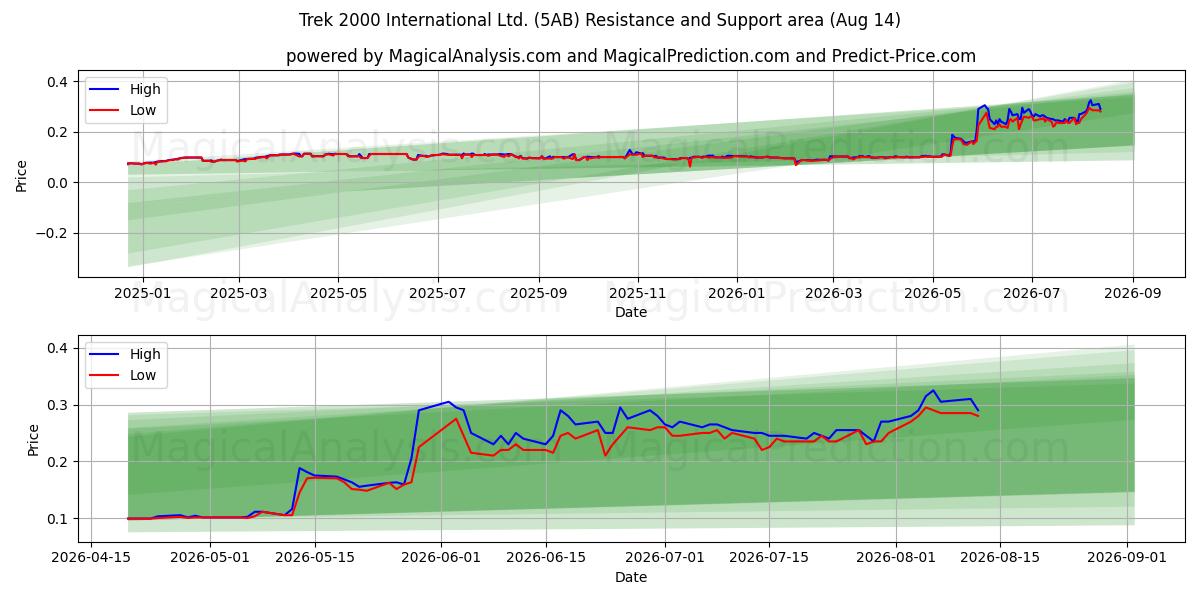
Task: Click the 'Price' y-axis label of bottom chart
Action: pos(34,440)
